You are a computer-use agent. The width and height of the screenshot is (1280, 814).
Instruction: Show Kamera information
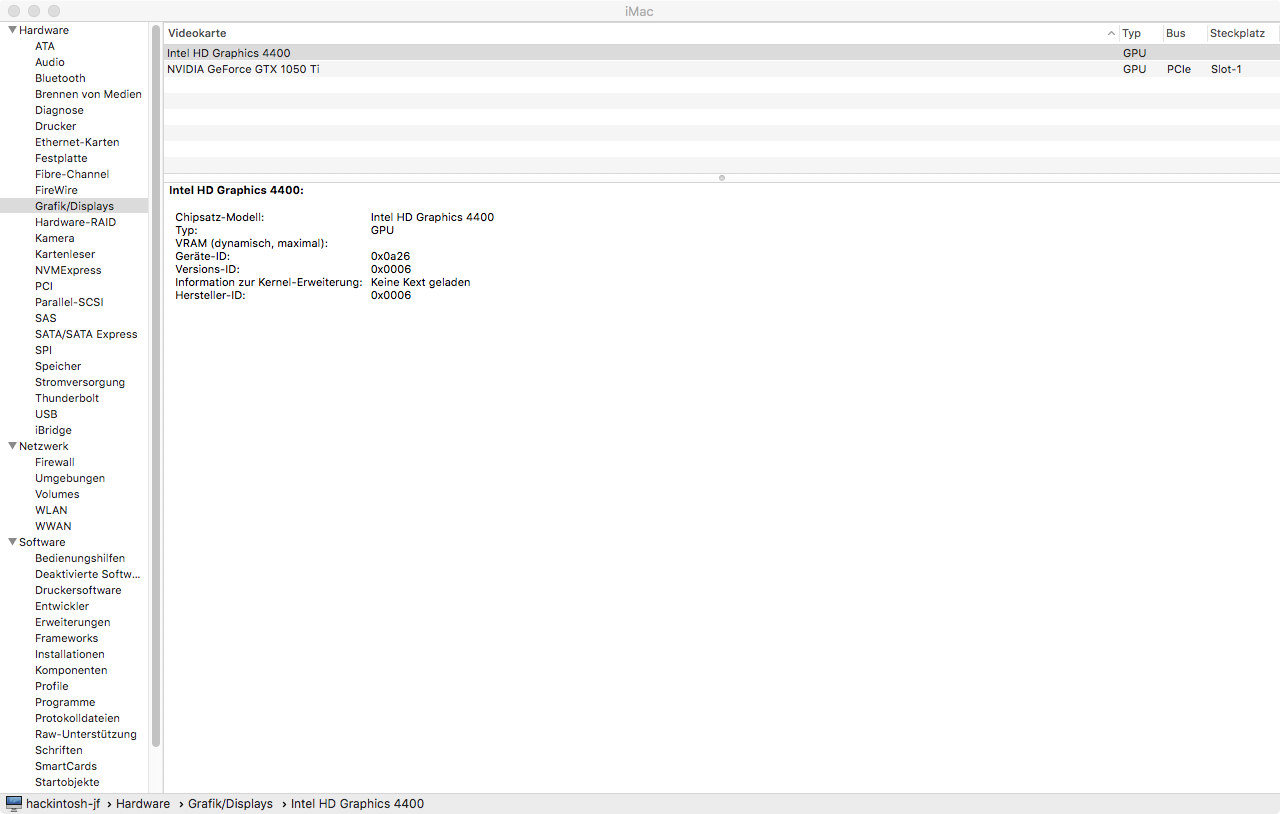coord(55,238)
